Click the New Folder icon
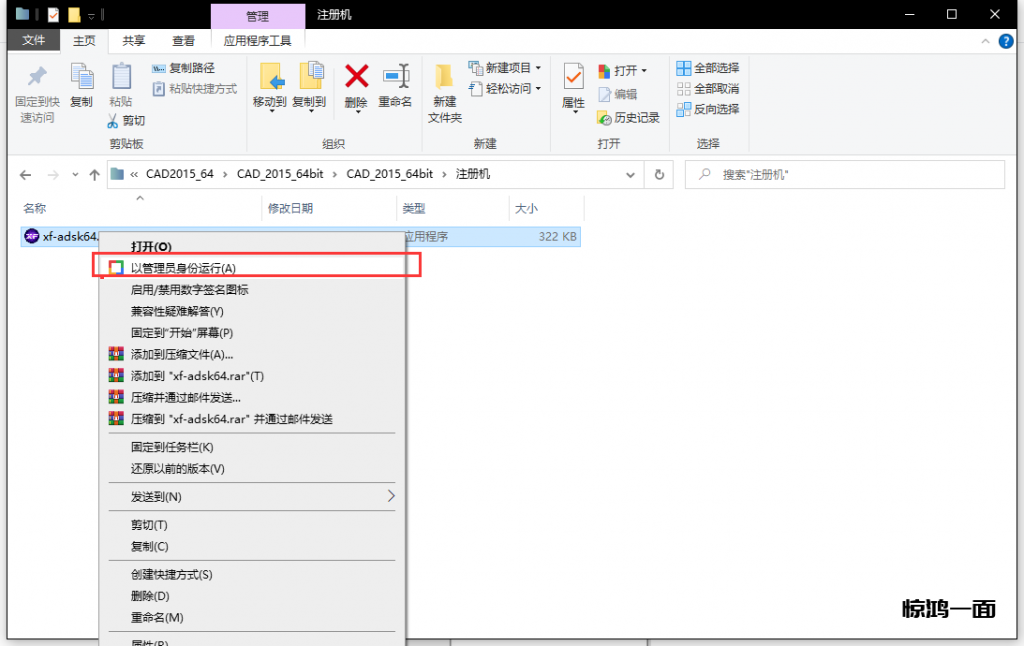 click(445, 78)
